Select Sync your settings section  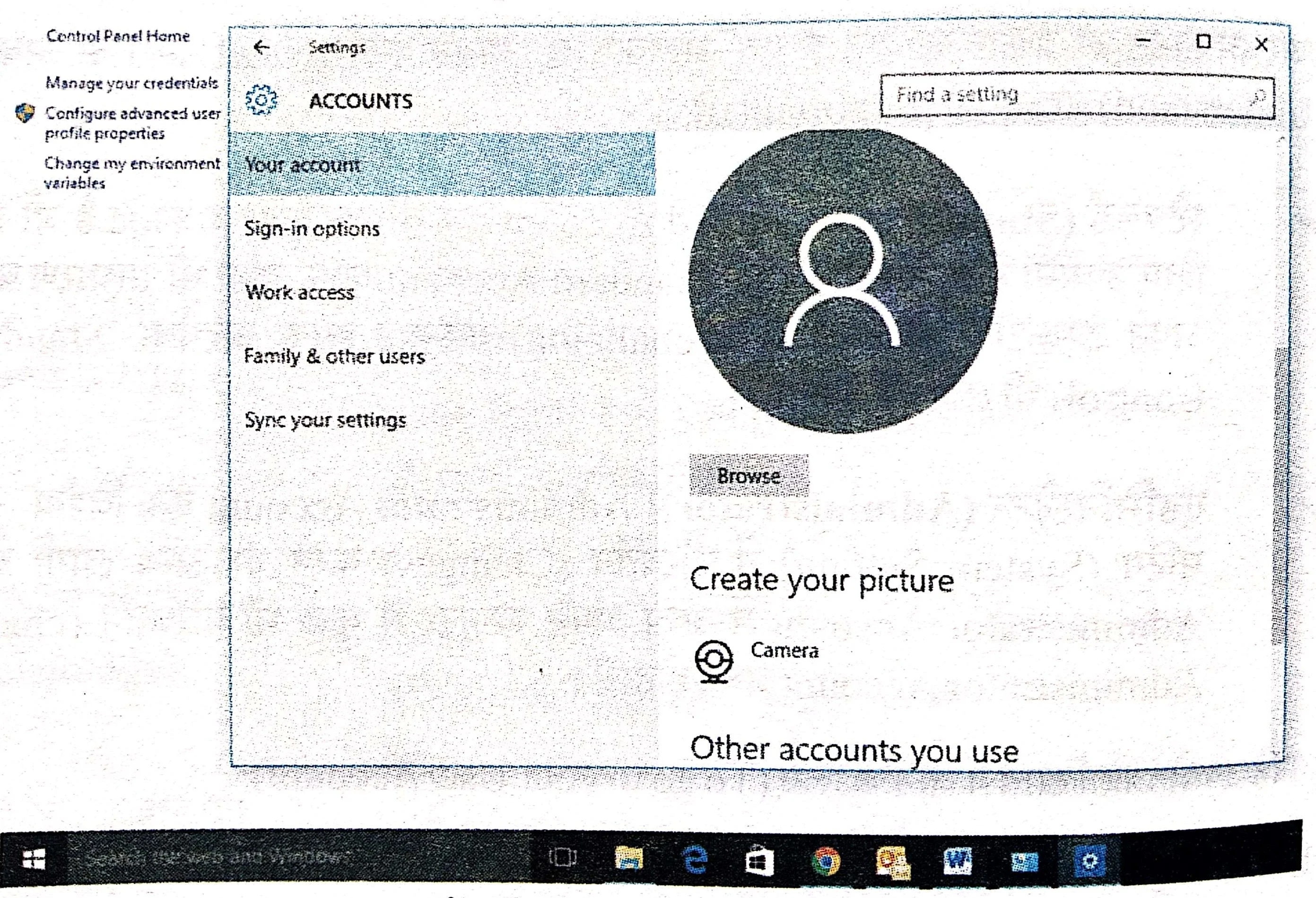pos(325,420)
